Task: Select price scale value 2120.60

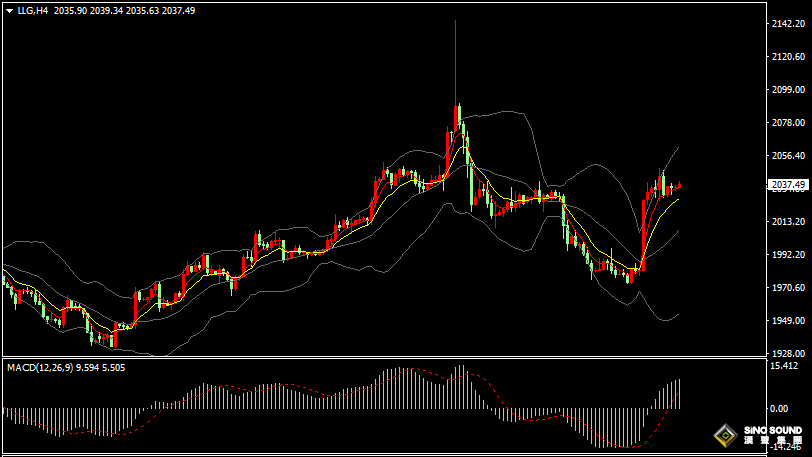Action: pyautogui.click(x=788, y=56)
